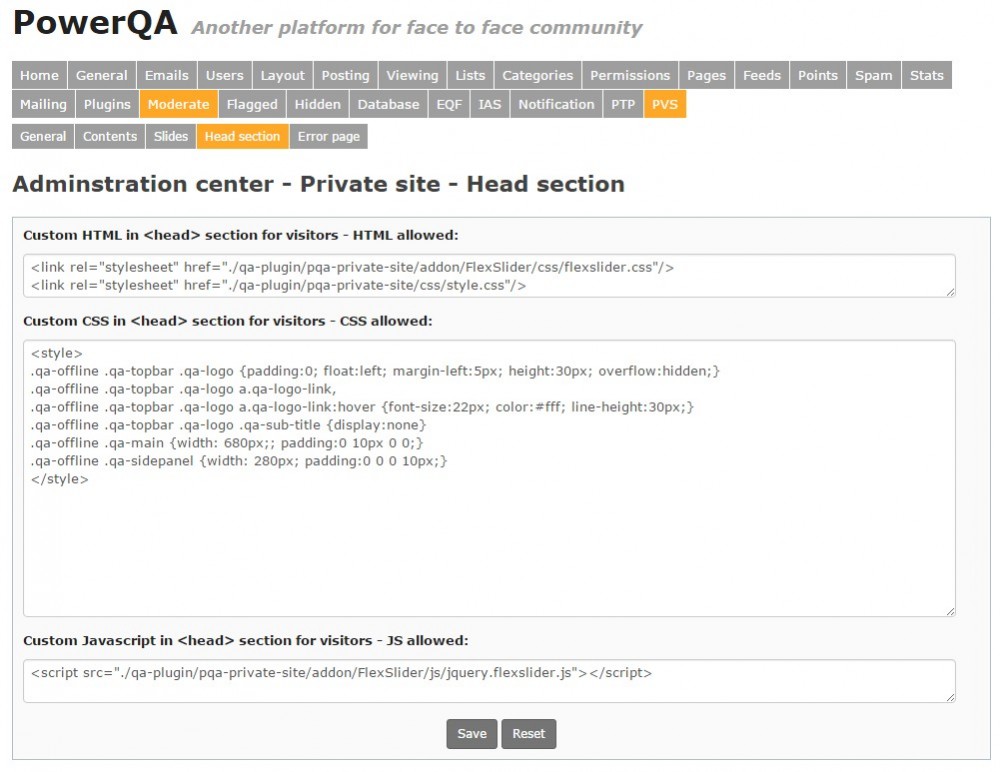
Task: Open the Plugins admin tab
Action: pos(107,104)
